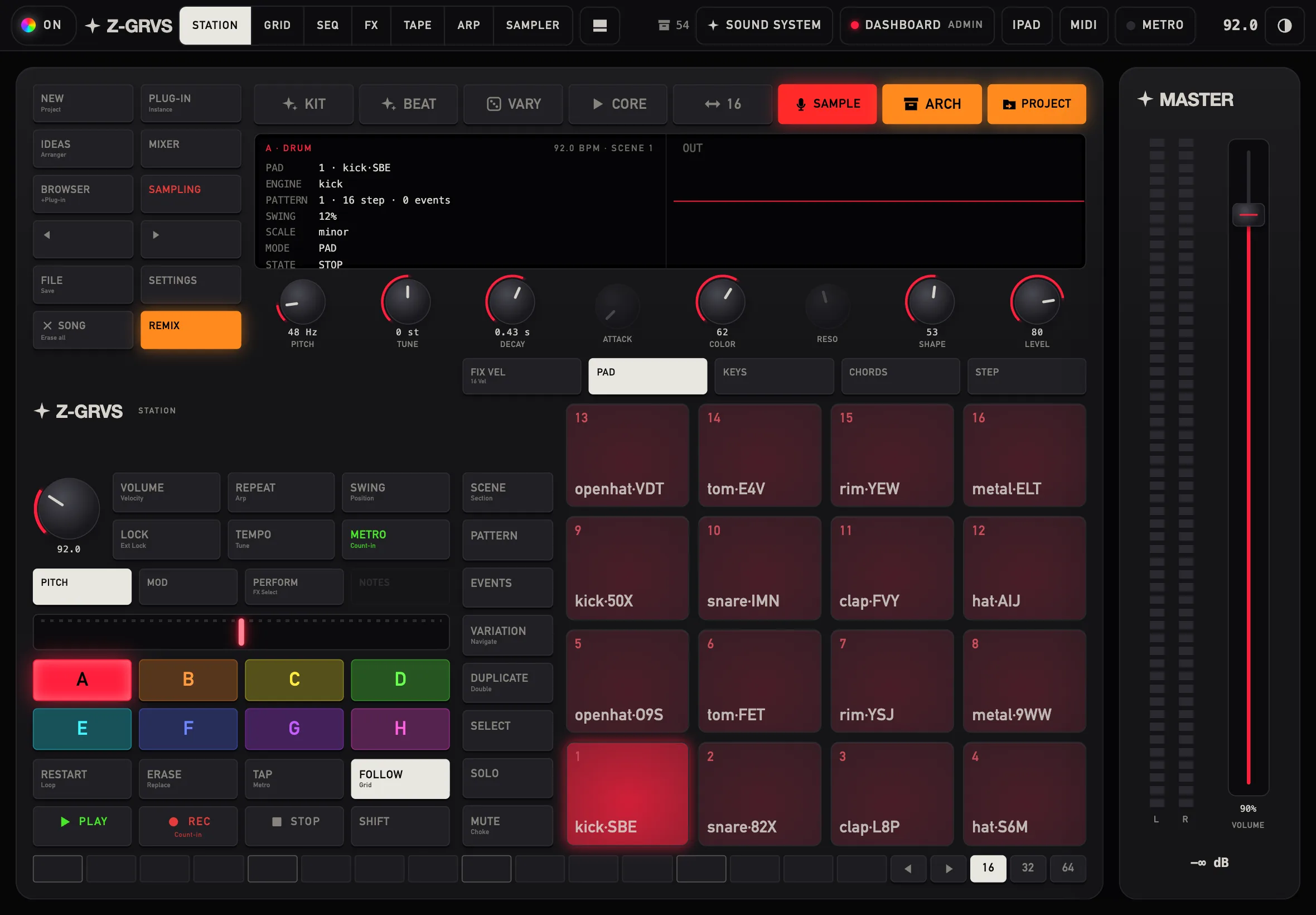
Task: Click the pitch strip red marker
Action: point(241,632)
